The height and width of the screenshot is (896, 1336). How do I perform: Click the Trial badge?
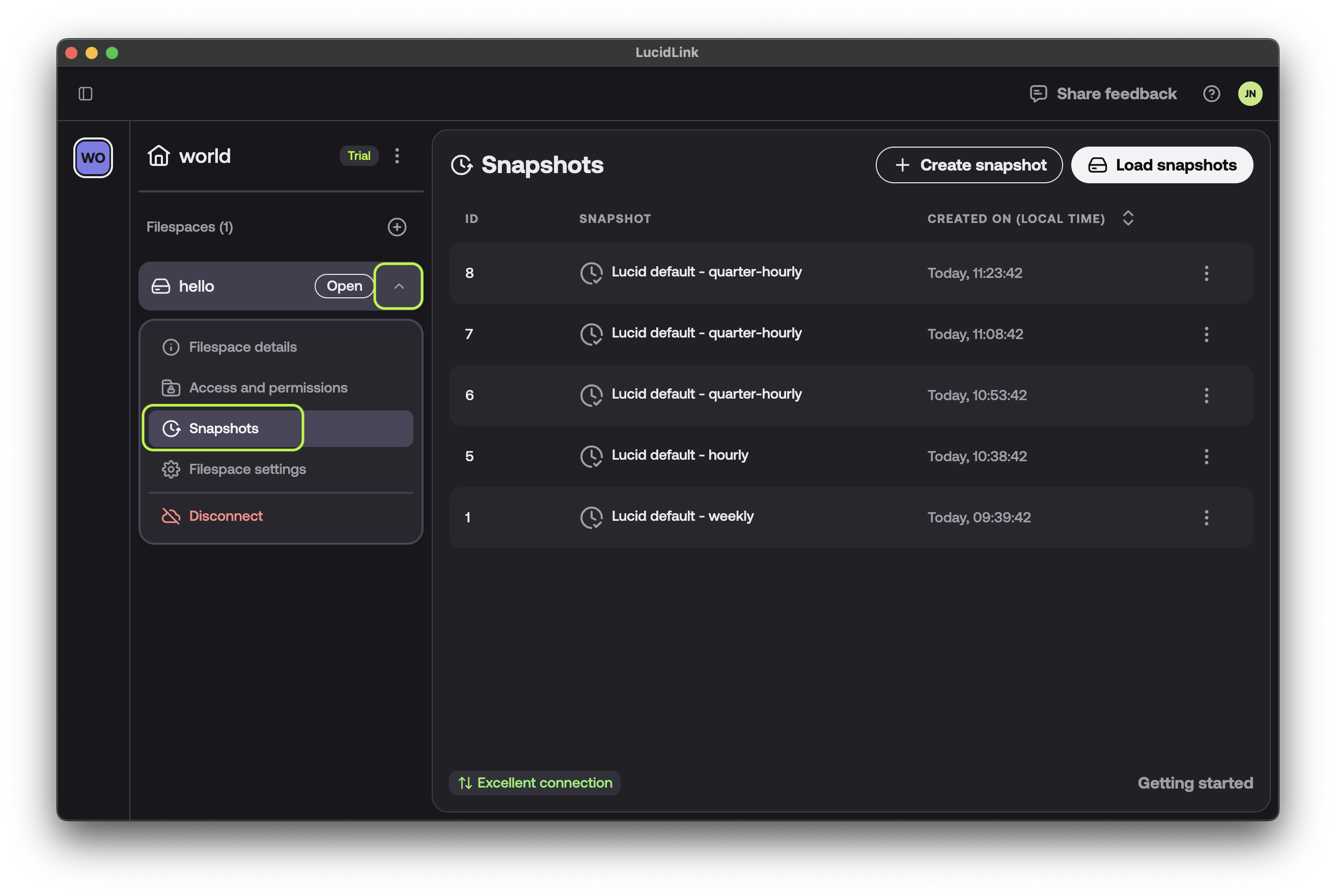point(359,155)
